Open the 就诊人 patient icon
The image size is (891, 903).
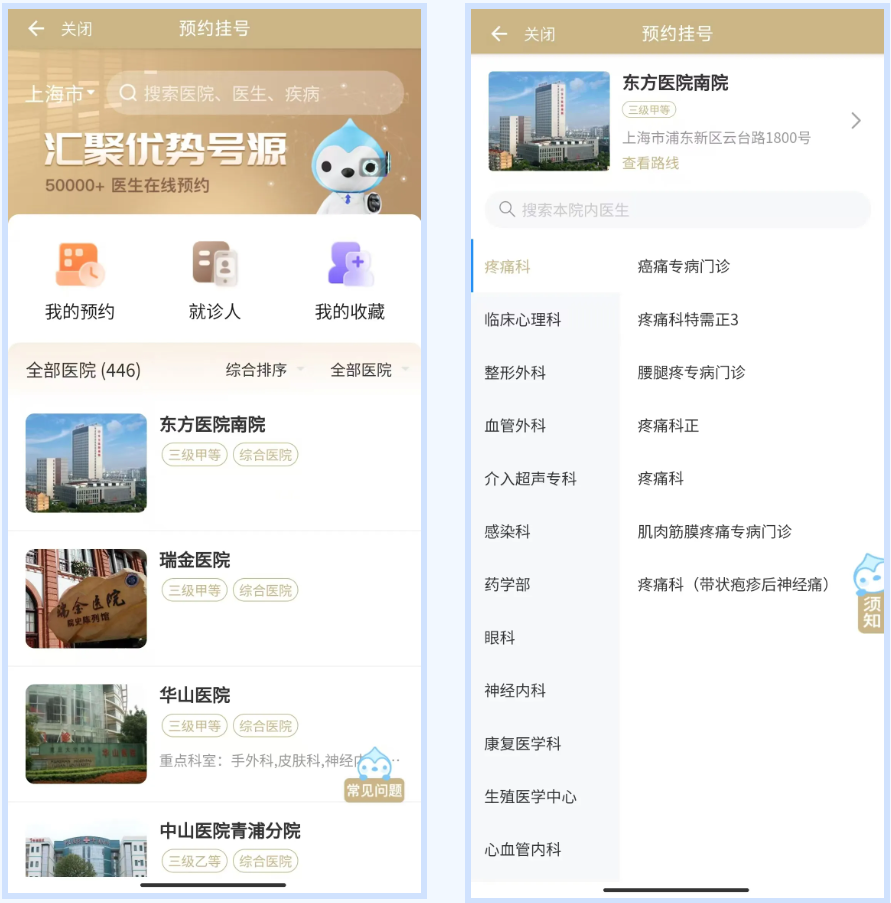click(x=215, y=265)
